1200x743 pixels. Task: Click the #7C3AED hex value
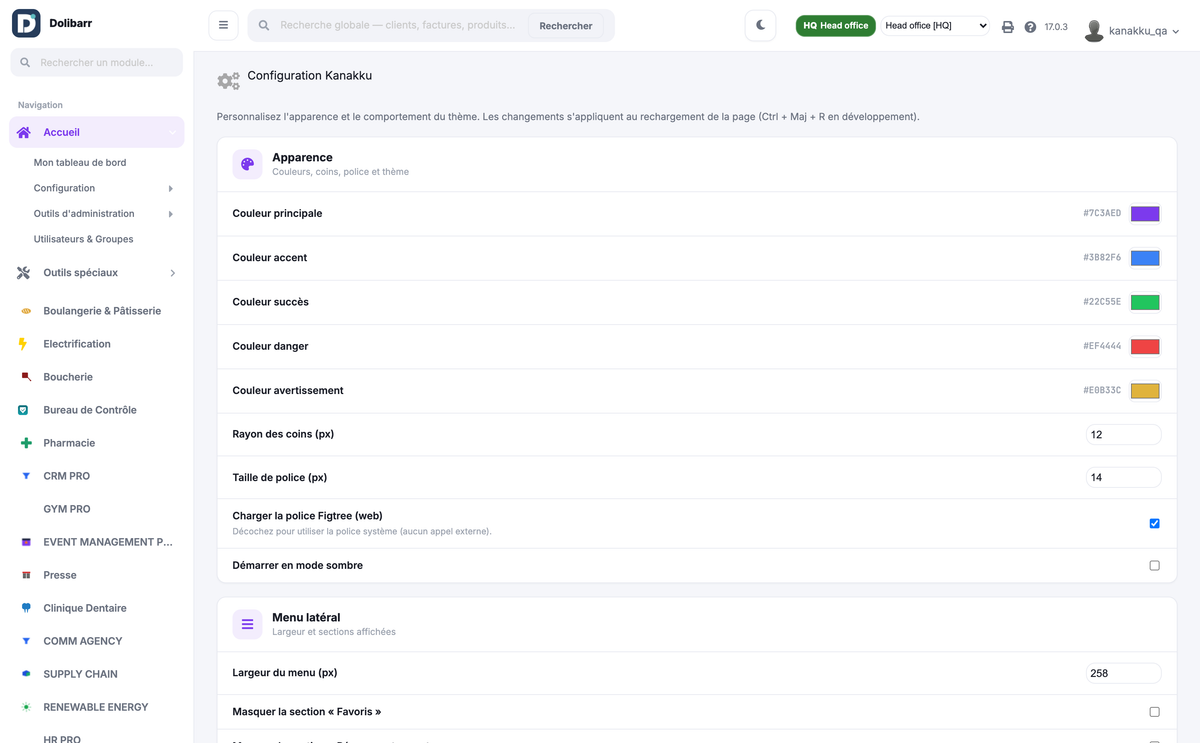pyautogui.click(x=1102, y=214)
